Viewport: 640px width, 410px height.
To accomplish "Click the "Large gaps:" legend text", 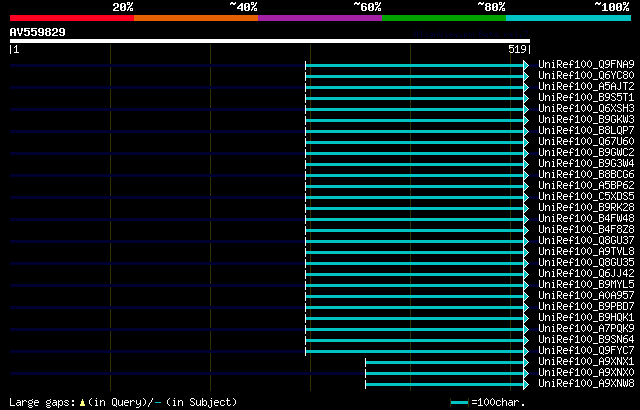I will pos(42,403).
